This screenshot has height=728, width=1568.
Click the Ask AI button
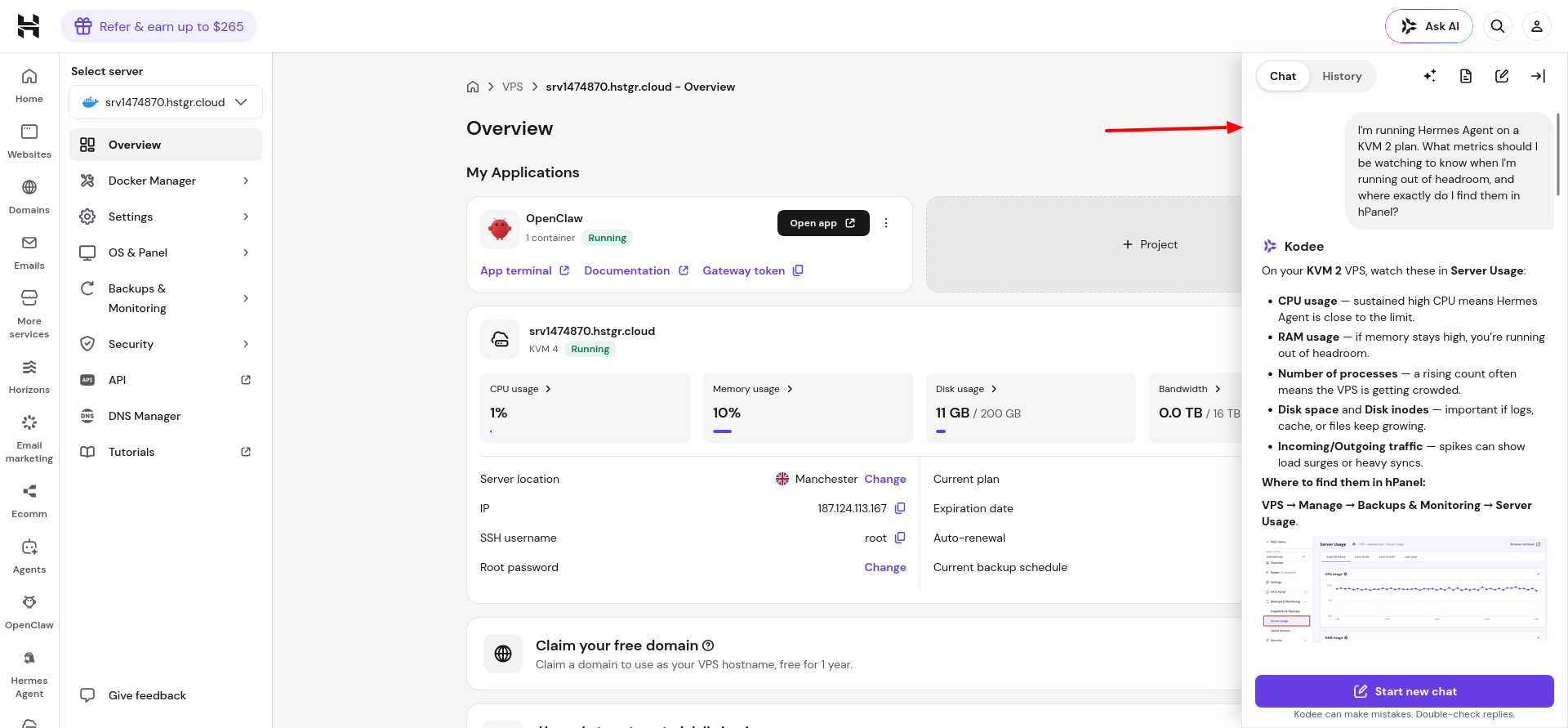1429,26
